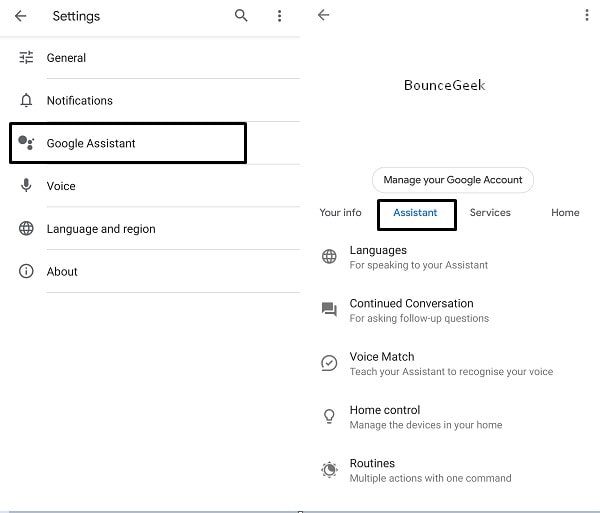600x513 pixels.
Task: Click the Voice microphone icon
Action: (26, 186)
